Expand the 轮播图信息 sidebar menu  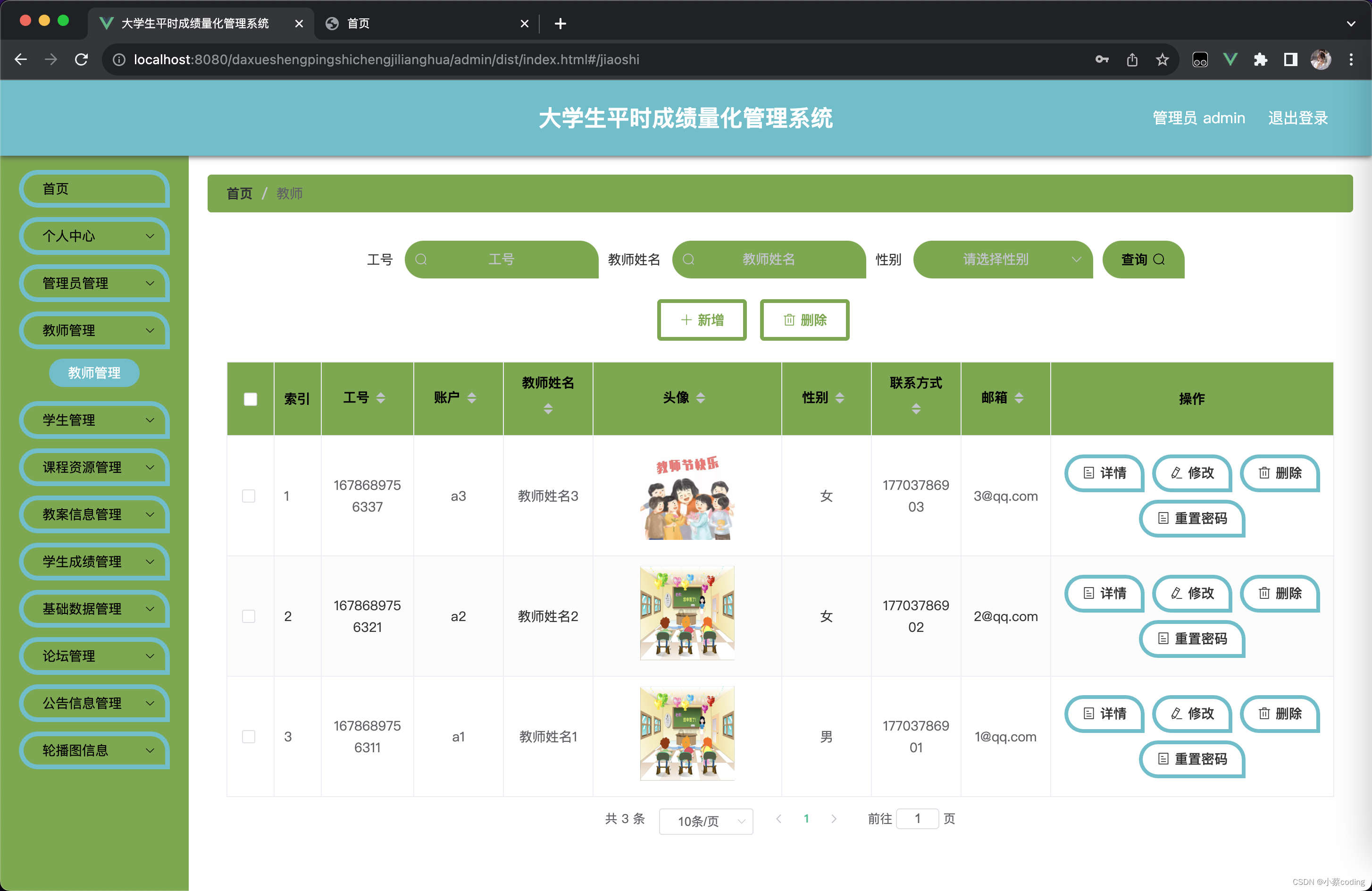pos(95,751)
